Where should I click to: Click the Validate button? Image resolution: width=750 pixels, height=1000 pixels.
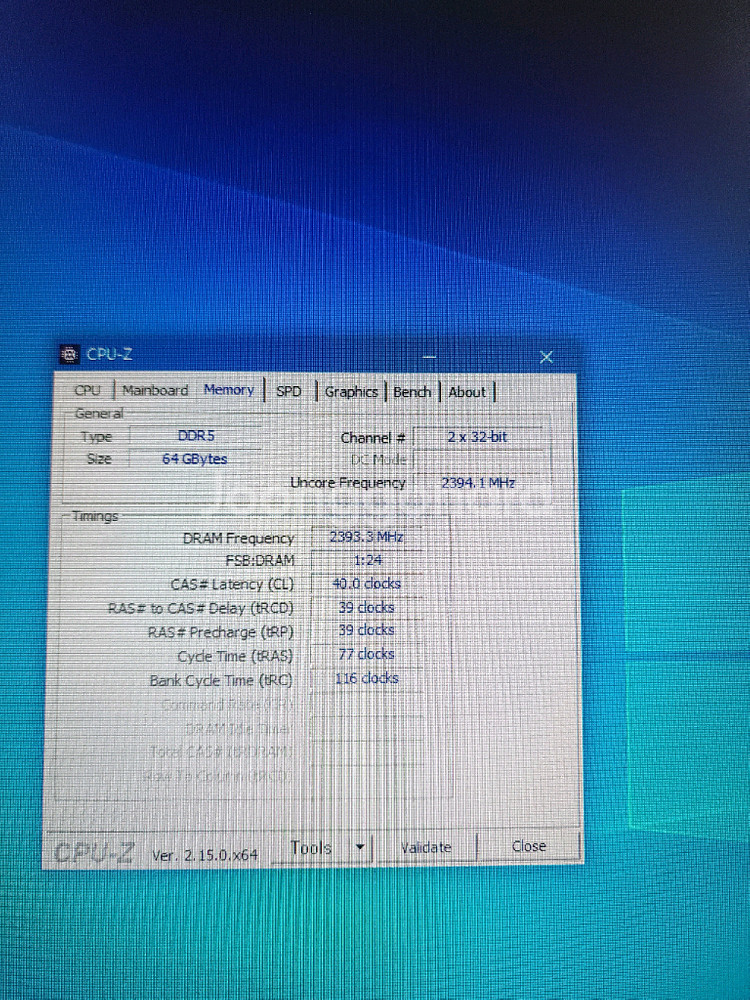pos(426,848)
